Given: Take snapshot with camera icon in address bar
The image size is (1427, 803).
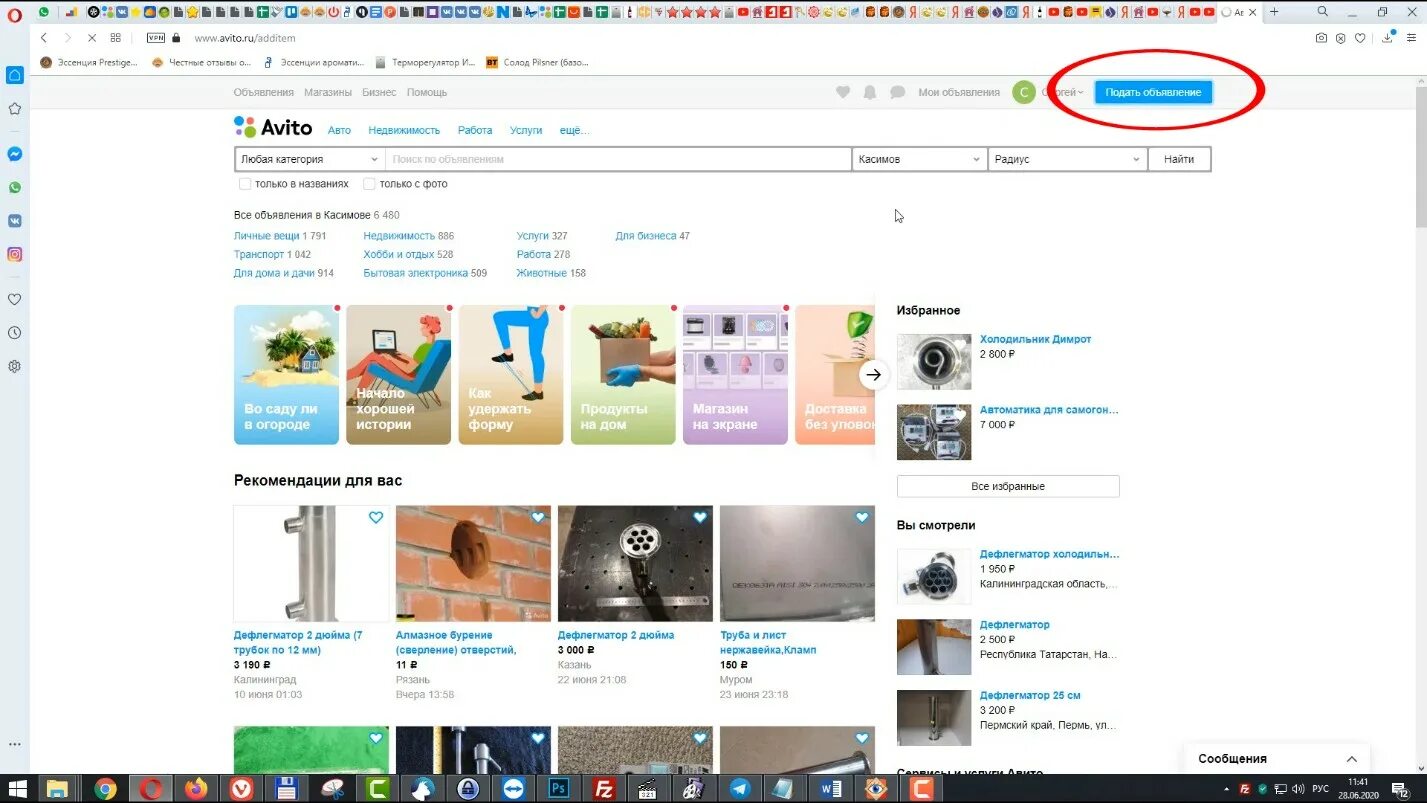Looking at the screenshot, I should [1321, 38].
